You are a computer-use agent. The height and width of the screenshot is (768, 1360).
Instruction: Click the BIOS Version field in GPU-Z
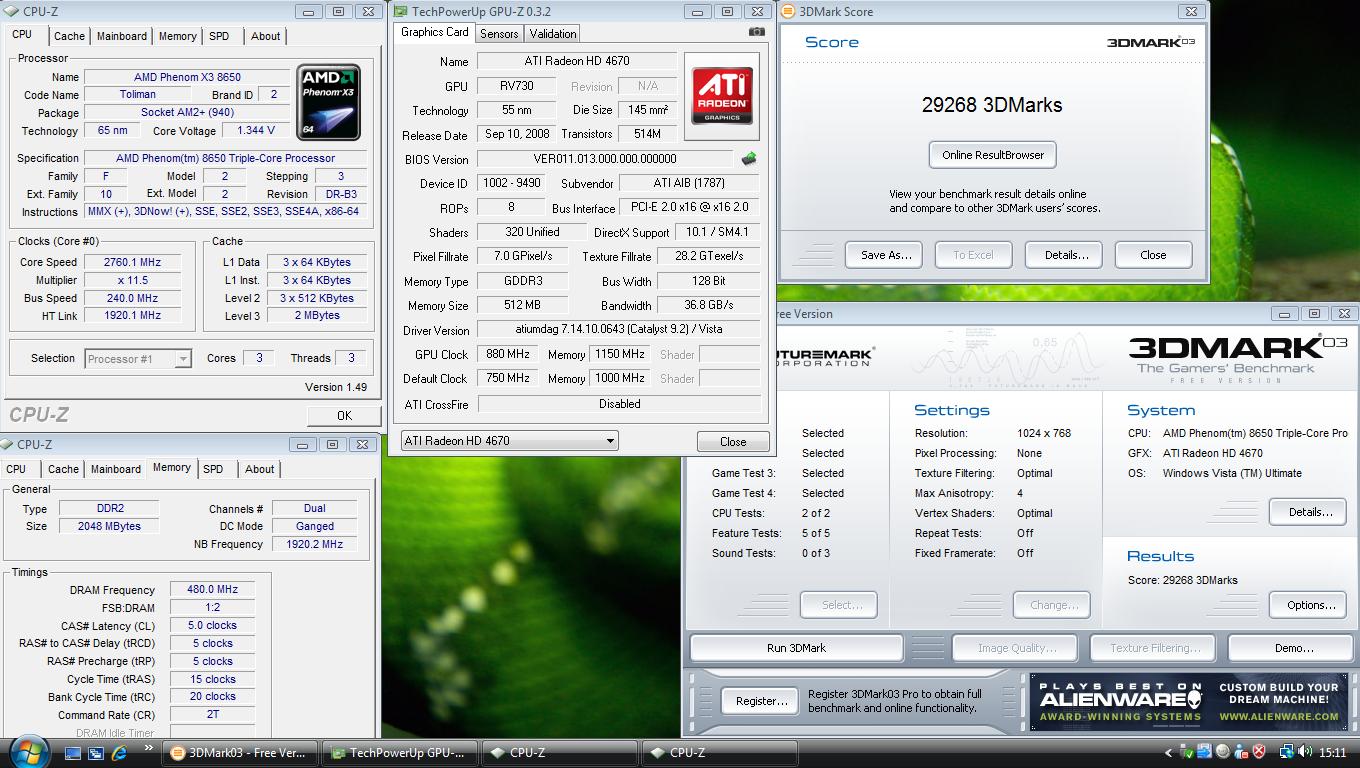coord(605,159)
